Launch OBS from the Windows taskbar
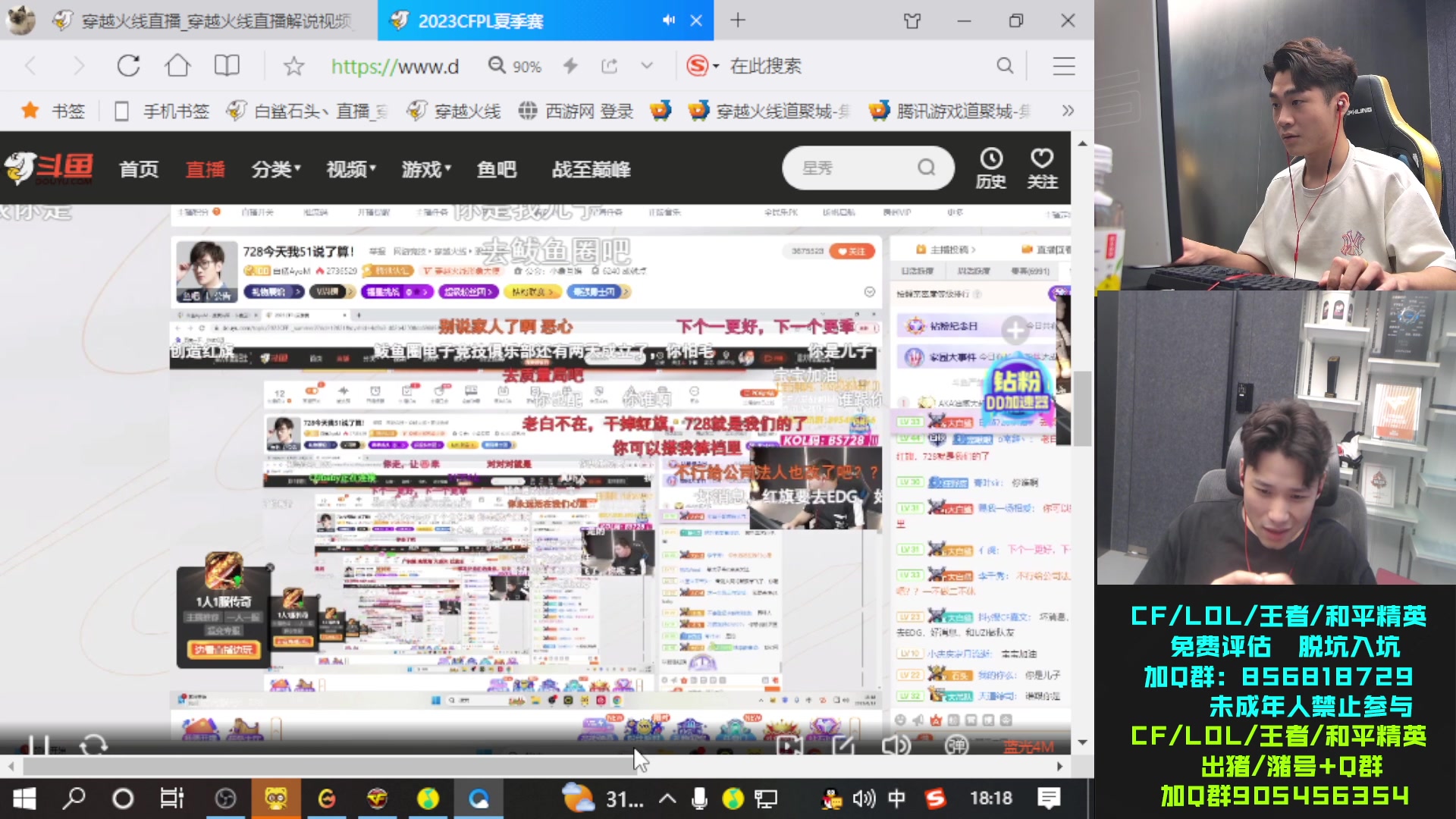1456x819 pixels. click(x=225, y=798)
